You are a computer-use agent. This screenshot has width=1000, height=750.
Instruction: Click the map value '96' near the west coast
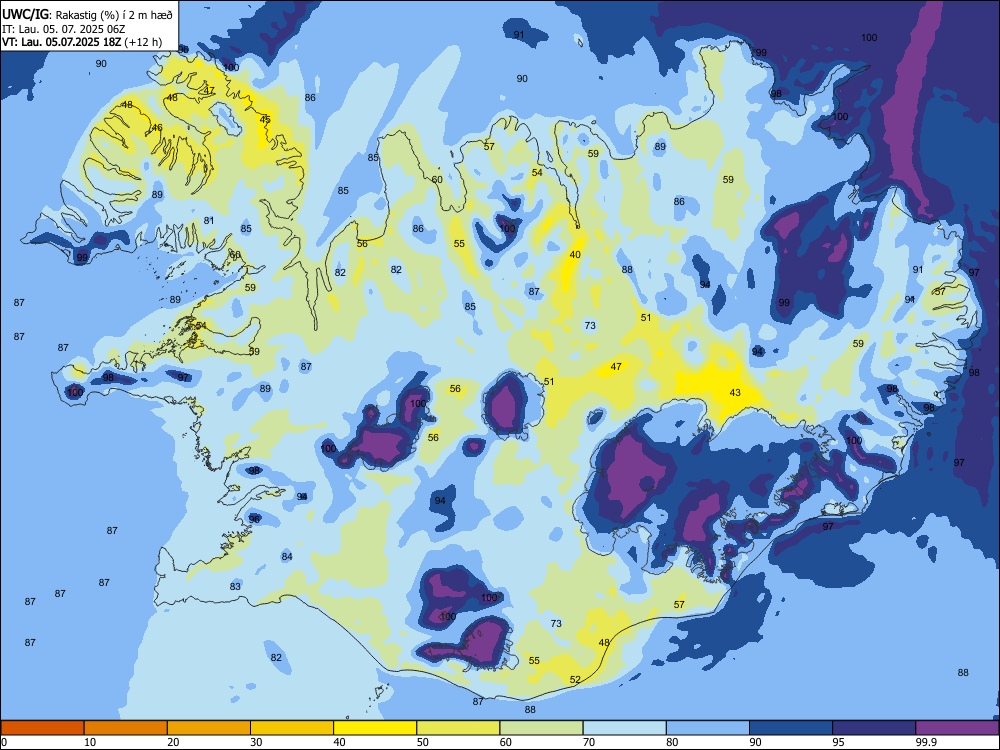click(254, 519)
